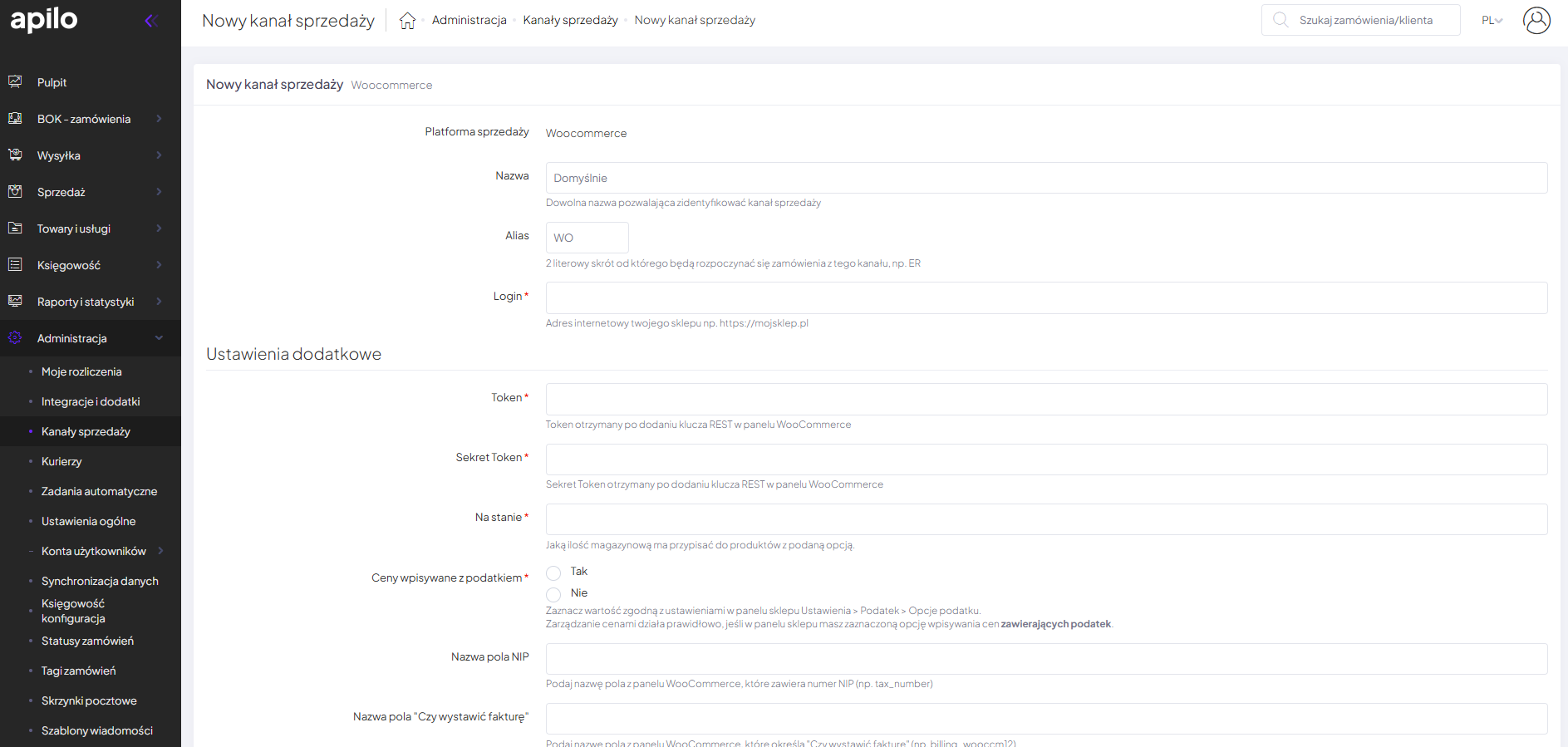Click the Administracja gear icon
This screenshot has width=1568, height=747.
15,337
